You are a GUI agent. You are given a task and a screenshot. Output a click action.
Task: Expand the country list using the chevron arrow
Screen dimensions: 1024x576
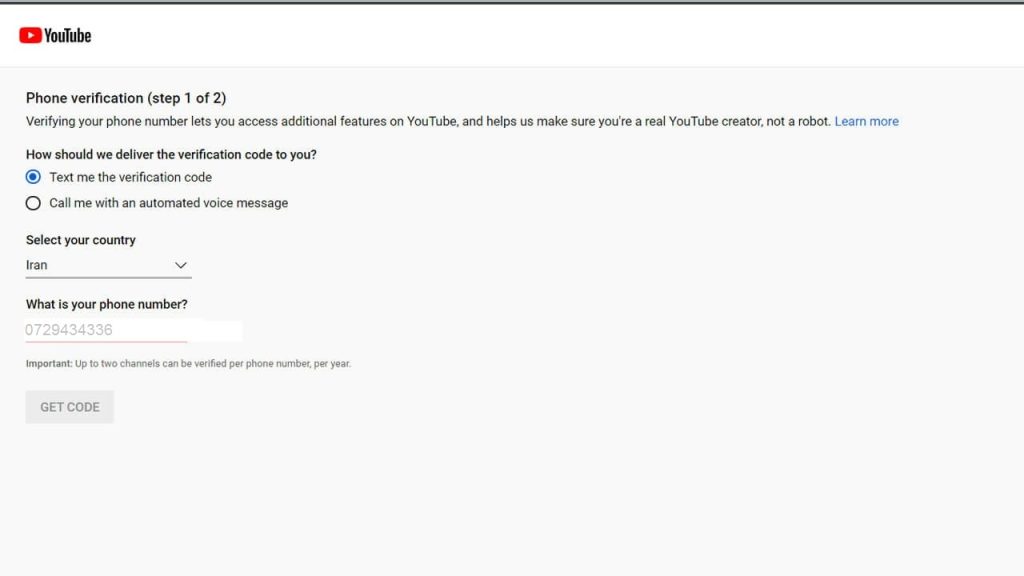tap(181, 265)
